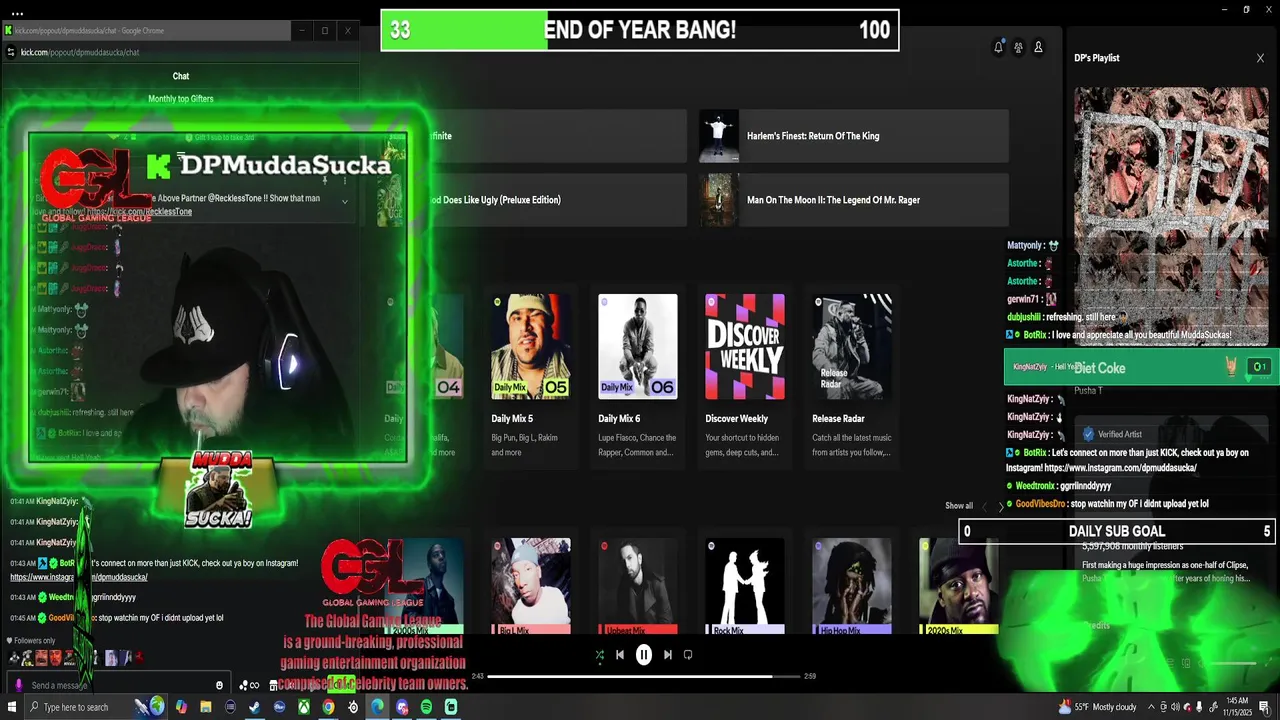The image size is (1280, 720).
Task: Open Spotify friend activity icon
Action: 1018,47
